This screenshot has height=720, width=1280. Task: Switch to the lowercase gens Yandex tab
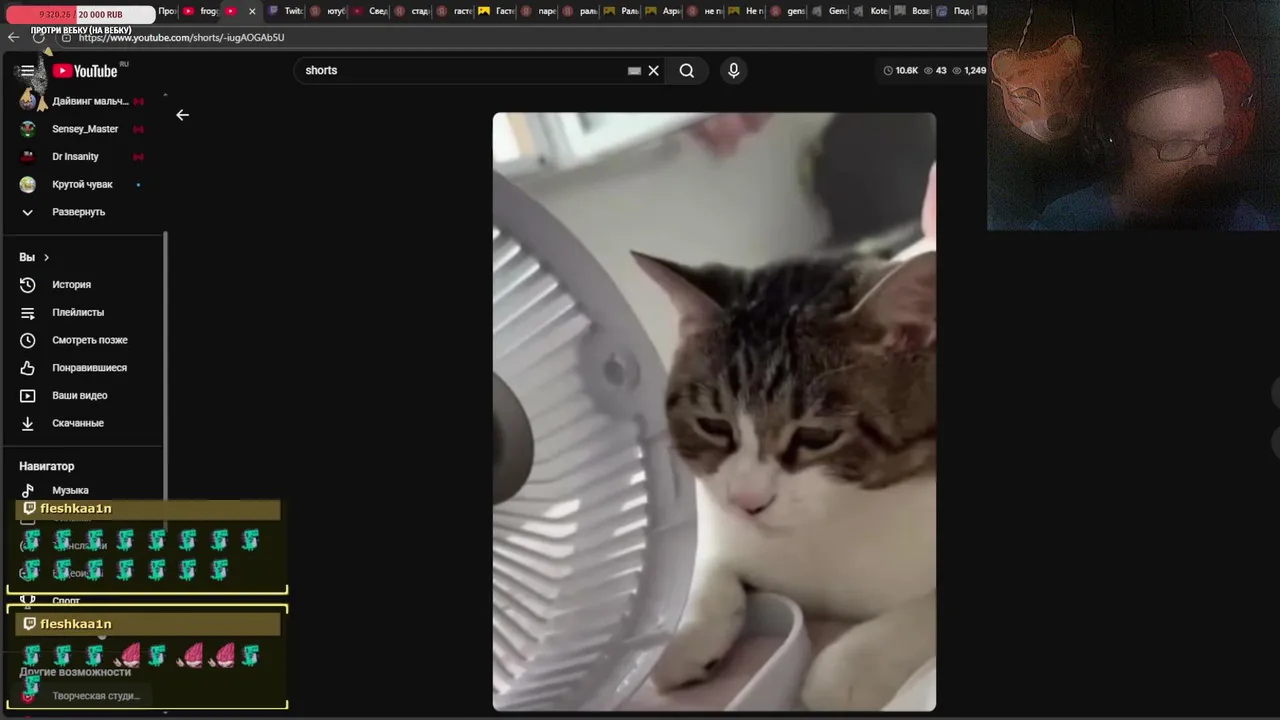788,11
